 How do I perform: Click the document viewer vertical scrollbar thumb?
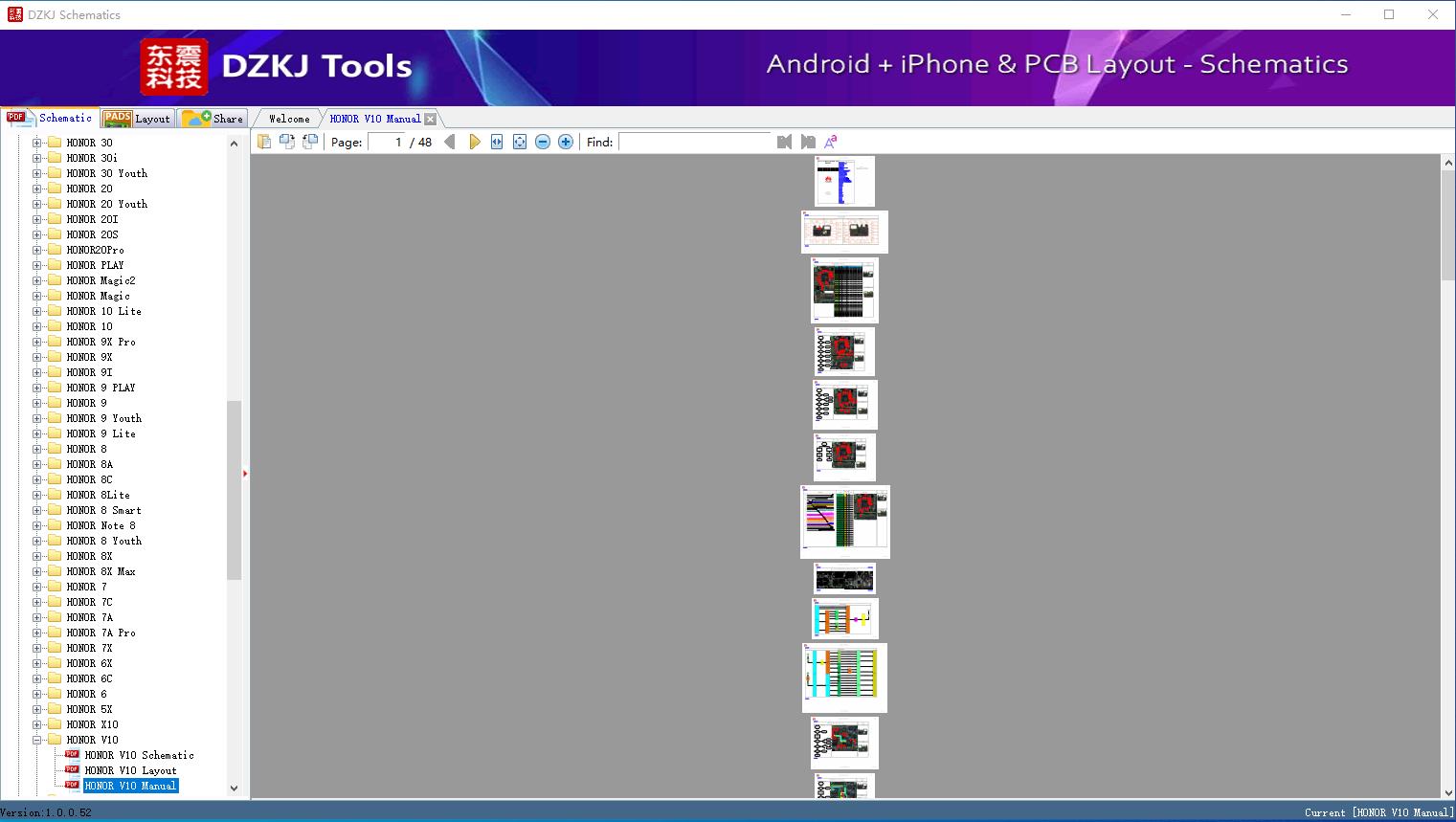click(x=1447, y=226)
